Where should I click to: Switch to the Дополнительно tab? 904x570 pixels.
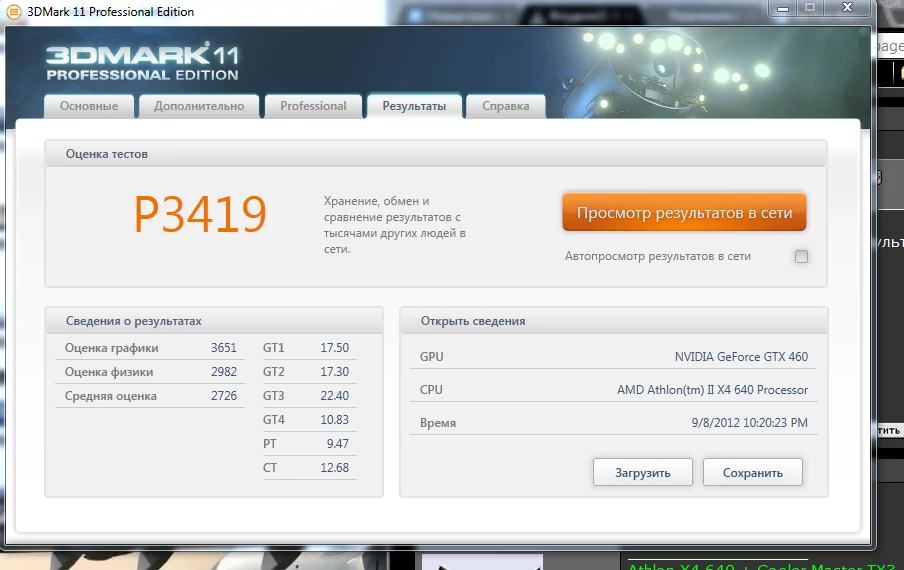pos(199,106)
